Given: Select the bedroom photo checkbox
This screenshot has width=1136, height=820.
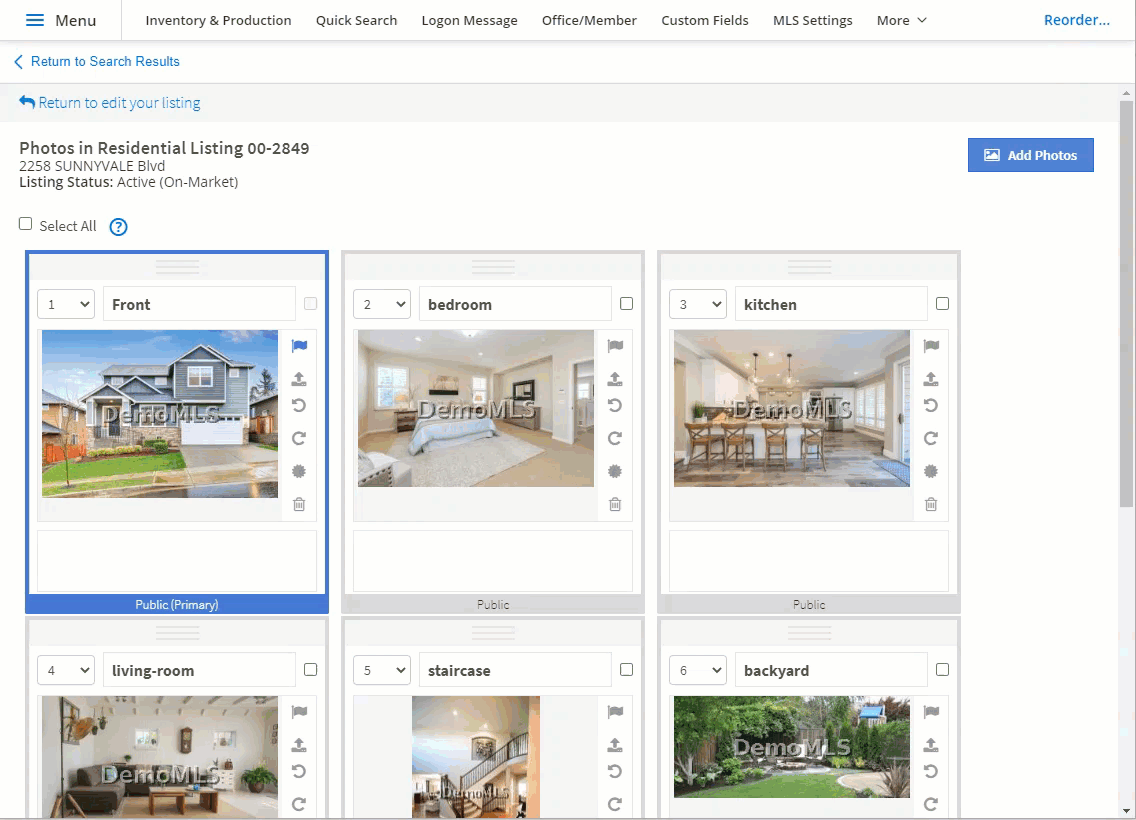Looking at the screenshot, I should pyautogui.click(x=627, y=304).
